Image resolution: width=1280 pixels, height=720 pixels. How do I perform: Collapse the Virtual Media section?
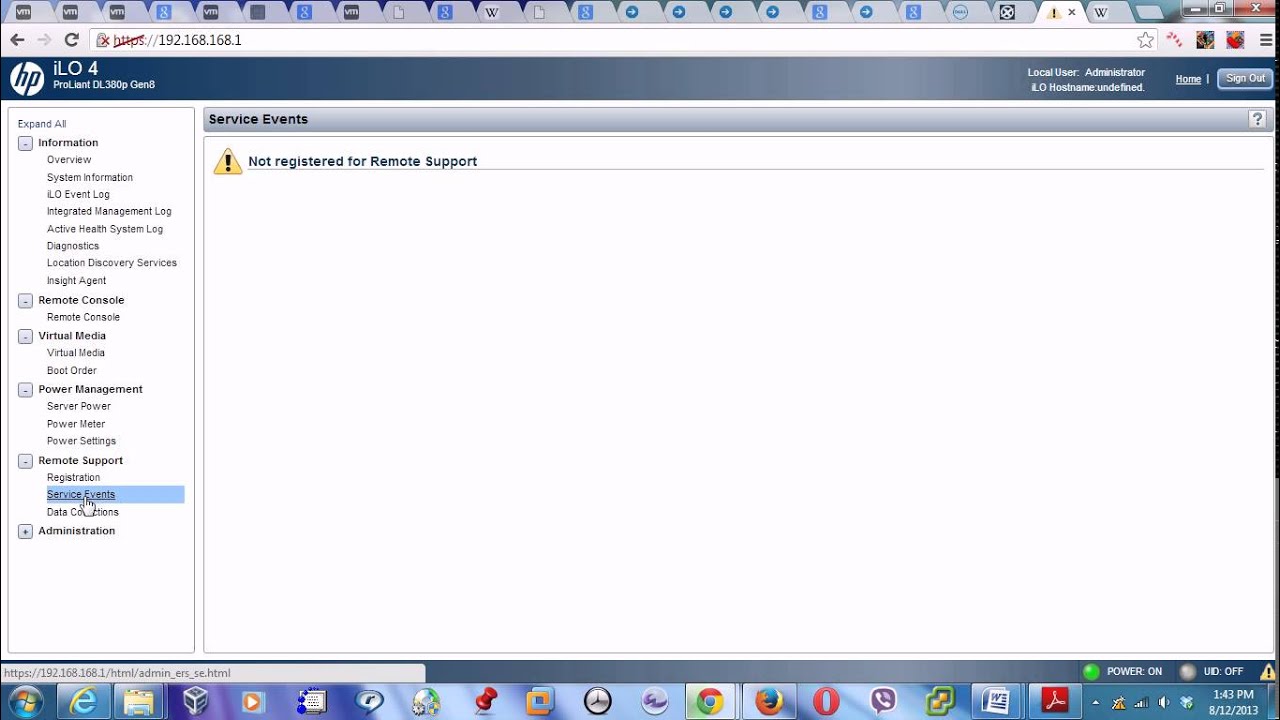coord(25,336)
